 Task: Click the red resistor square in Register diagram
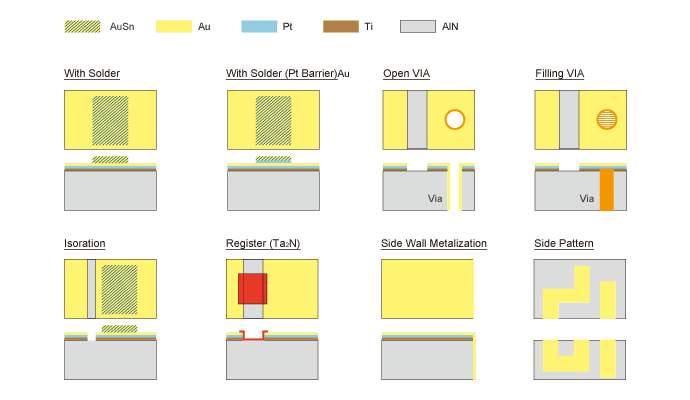click(x=252, y=288)
